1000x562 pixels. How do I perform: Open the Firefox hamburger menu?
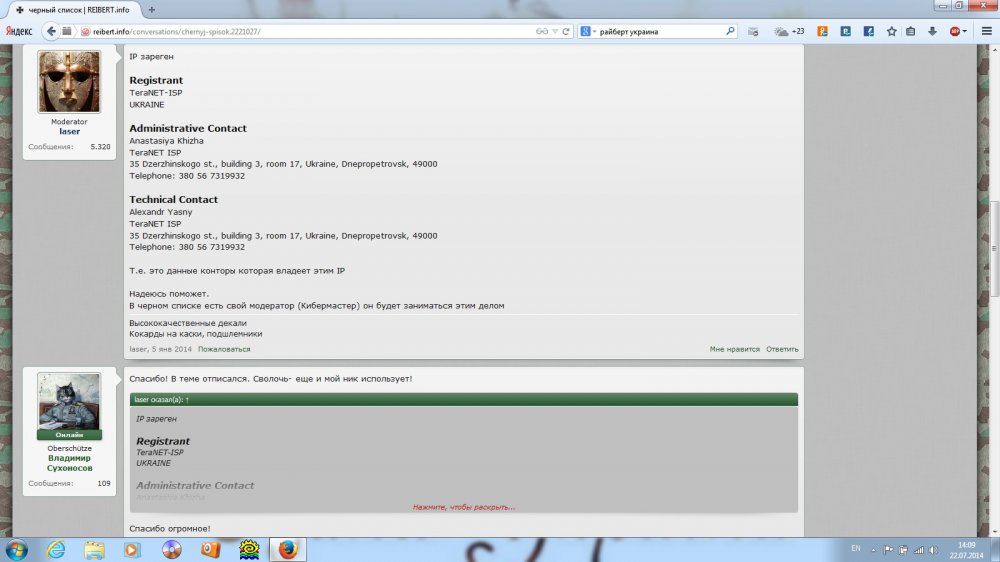(987, 31)
